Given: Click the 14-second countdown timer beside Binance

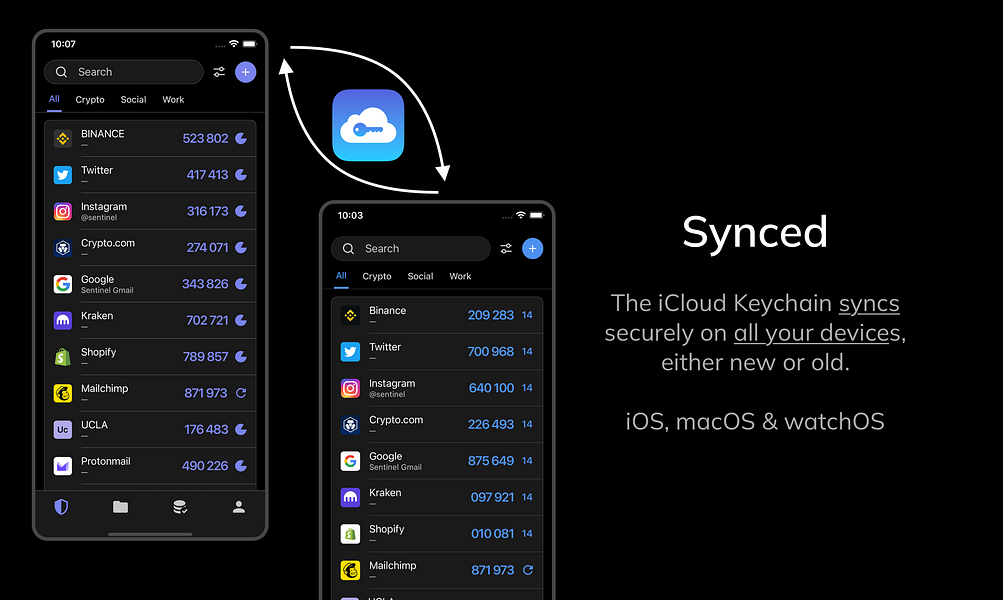Looking at the screenshot, I should (x=527, y=315).
